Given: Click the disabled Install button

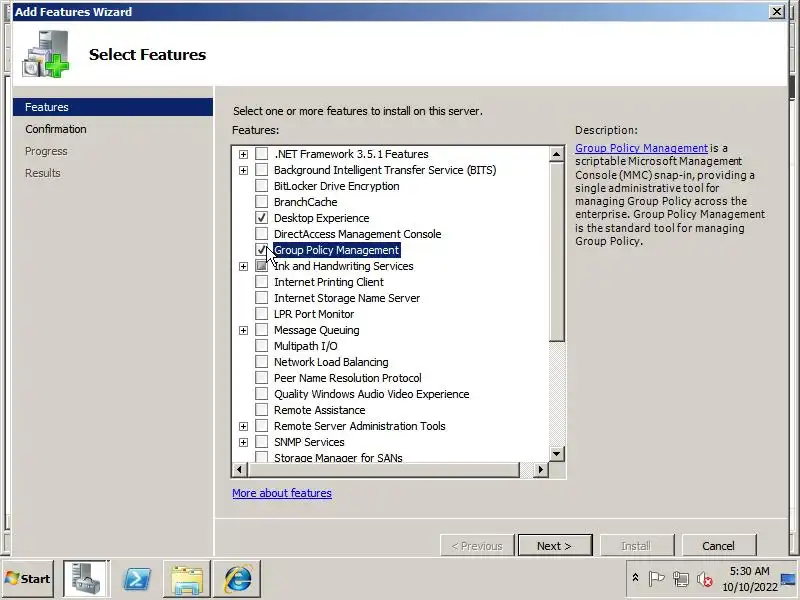Looking at the screenshot, I should 637,546.
